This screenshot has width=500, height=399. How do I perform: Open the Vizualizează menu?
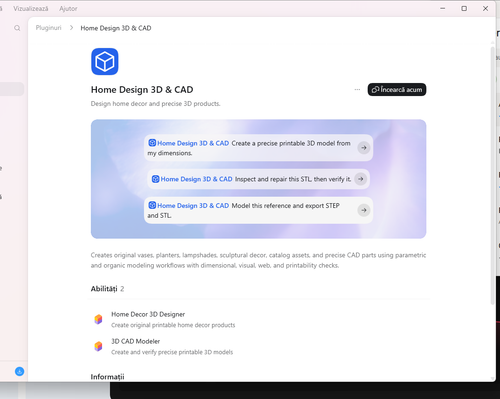31,9
